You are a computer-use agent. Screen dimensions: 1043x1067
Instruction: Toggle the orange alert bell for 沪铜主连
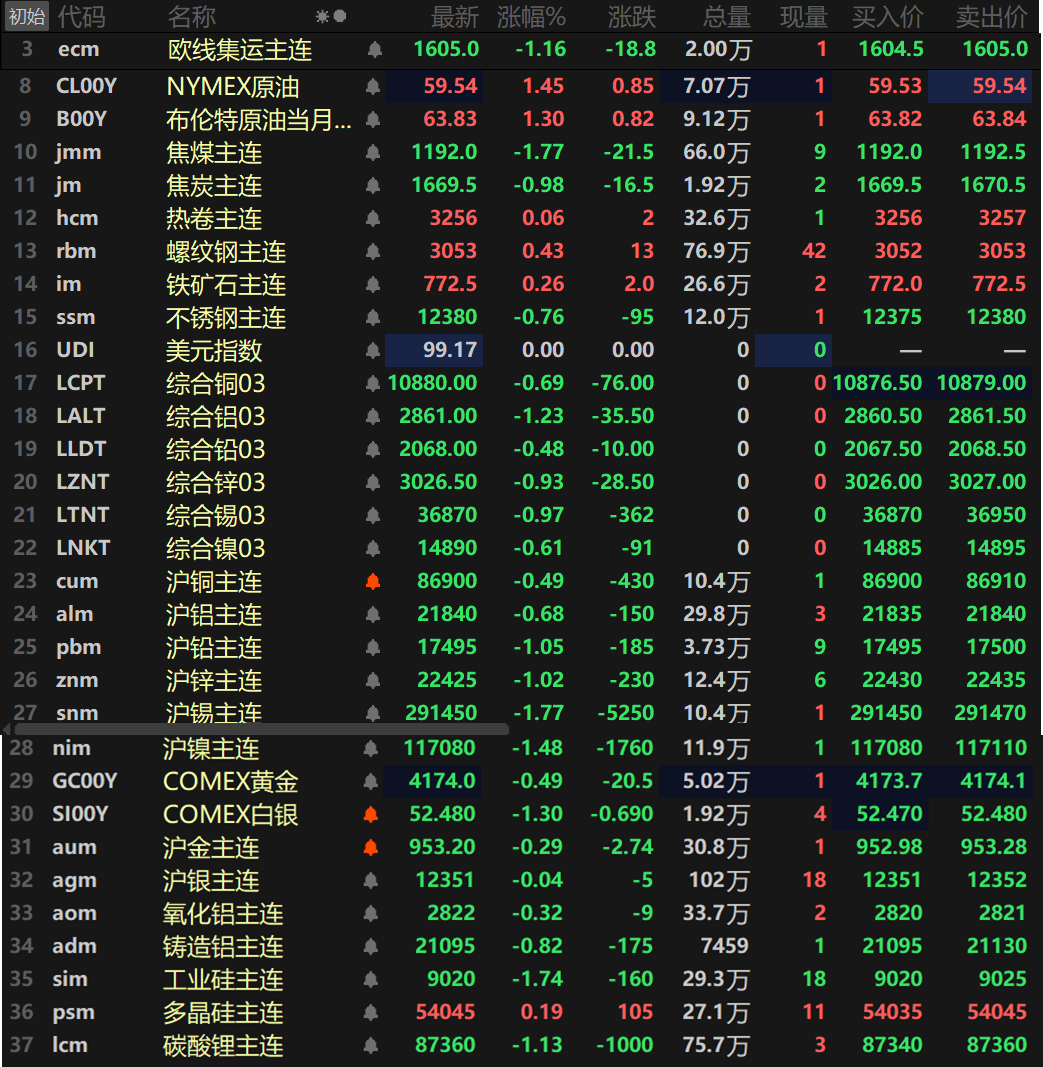(374, 581)
